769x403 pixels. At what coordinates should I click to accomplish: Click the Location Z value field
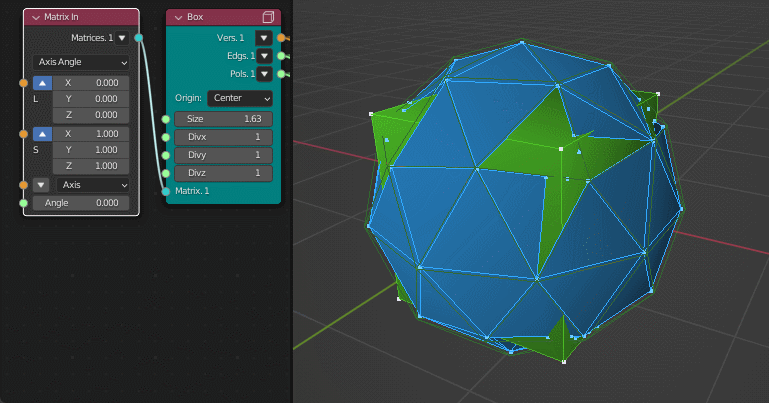point(91,115)
